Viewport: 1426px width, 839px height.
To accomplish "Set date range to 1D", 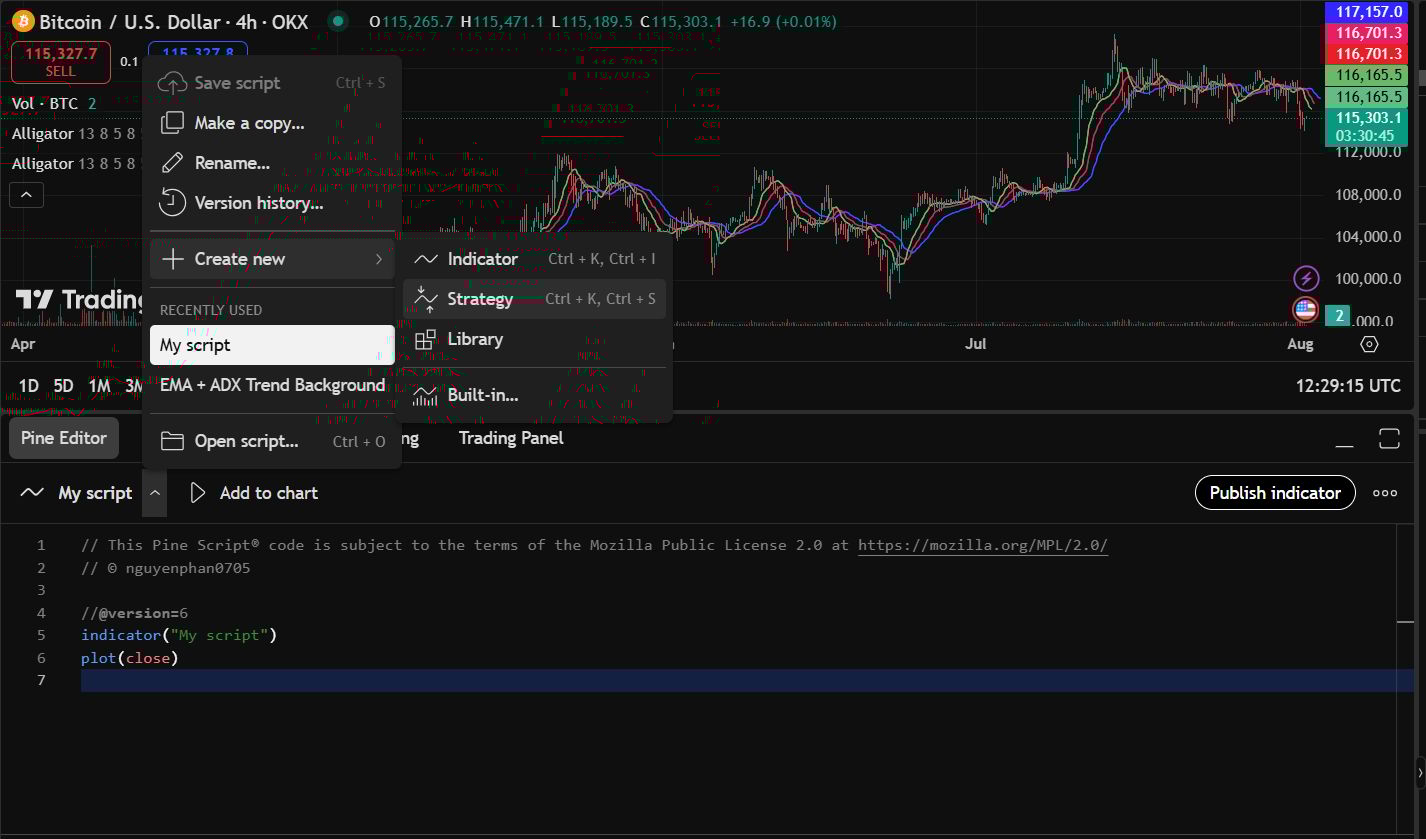I will tap(29, 386).
